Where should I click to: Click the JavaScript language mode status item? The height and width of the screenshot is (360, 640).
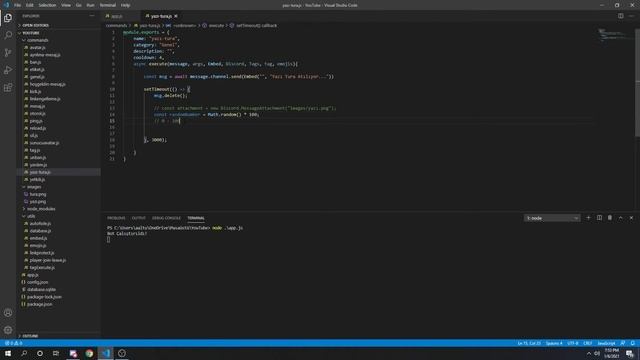tap(606, 343)
